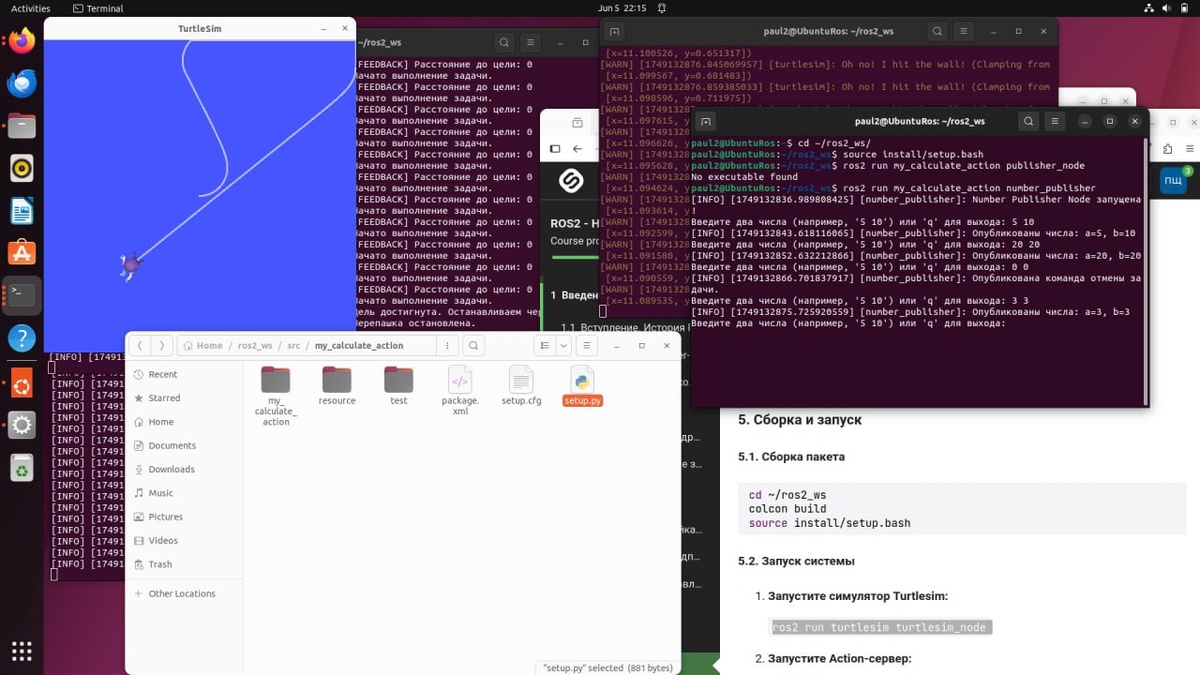Viewport: 1200px width, 675px height.
Task: Select Videos in Files sidebar
Action: coord(184,540)
